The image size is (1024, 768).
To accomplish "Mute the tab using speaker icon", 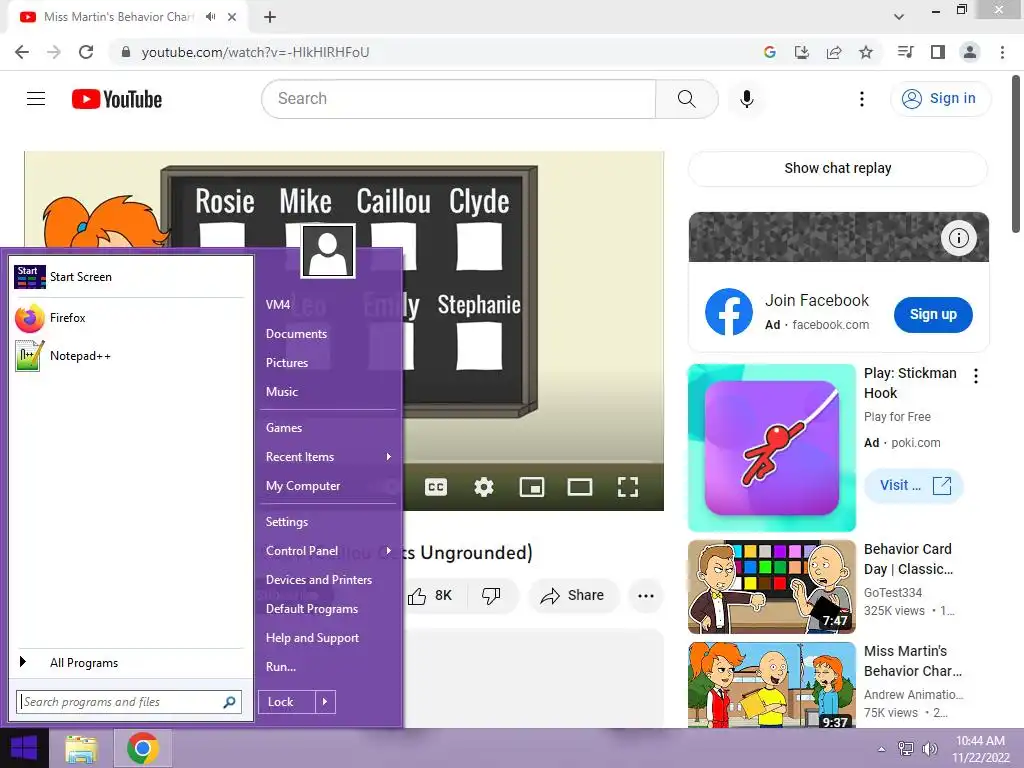I will point(210,17).
